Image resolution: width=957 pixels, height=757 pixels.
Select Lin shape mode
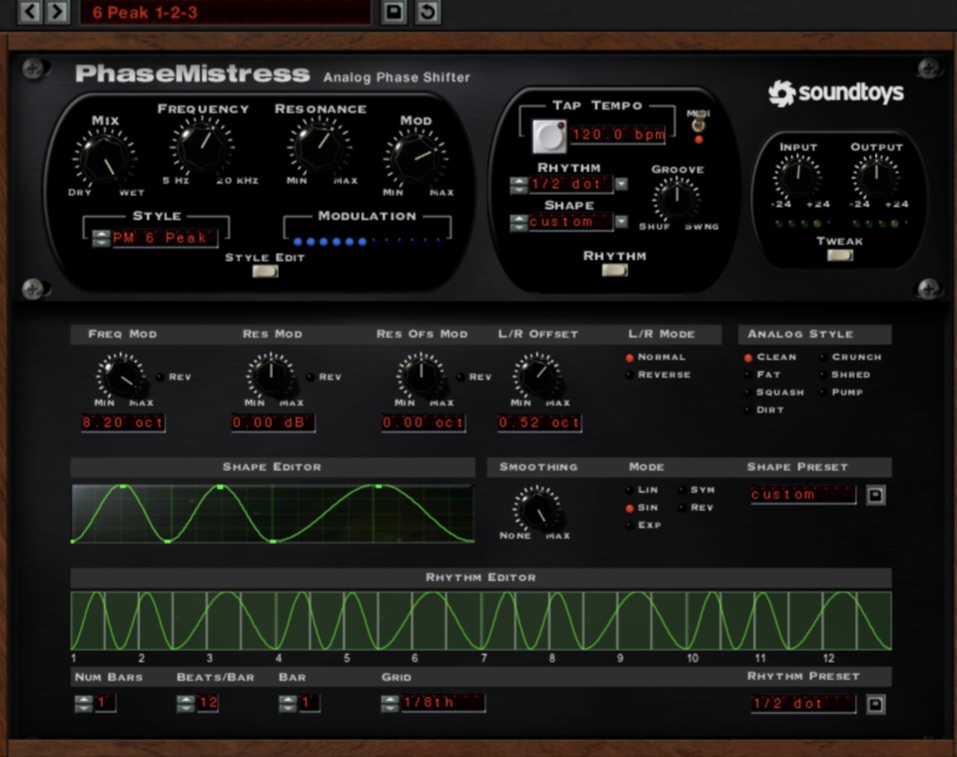pyautogui.click(x=629, y=490)
